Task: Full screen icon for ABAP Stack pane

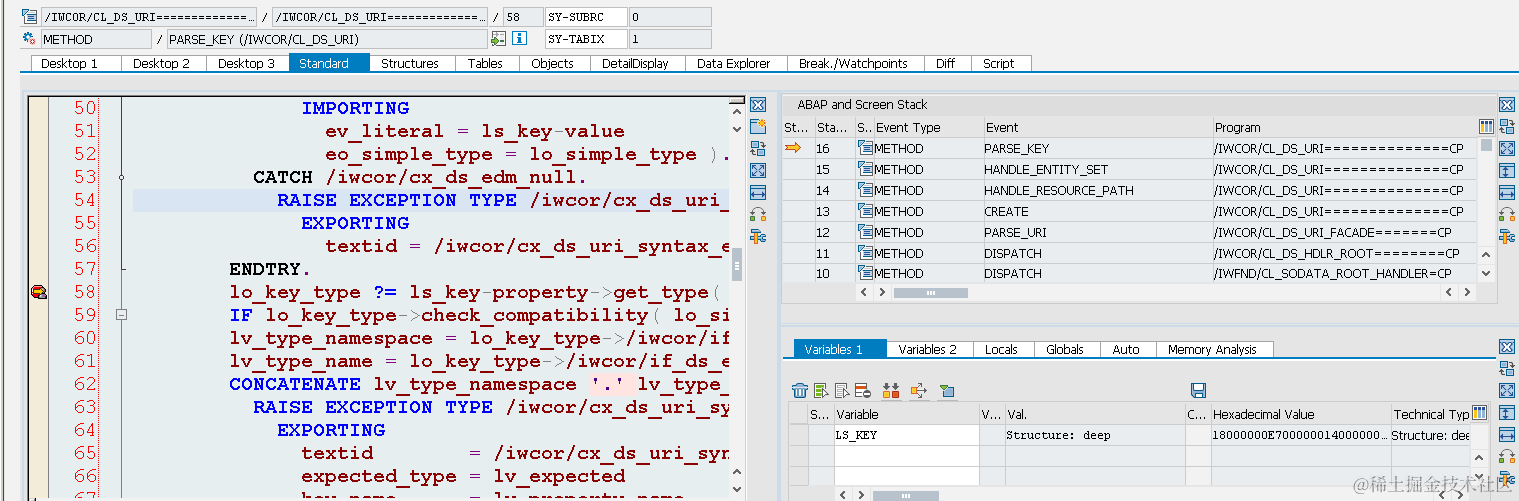Action: tap(1507, 148)
